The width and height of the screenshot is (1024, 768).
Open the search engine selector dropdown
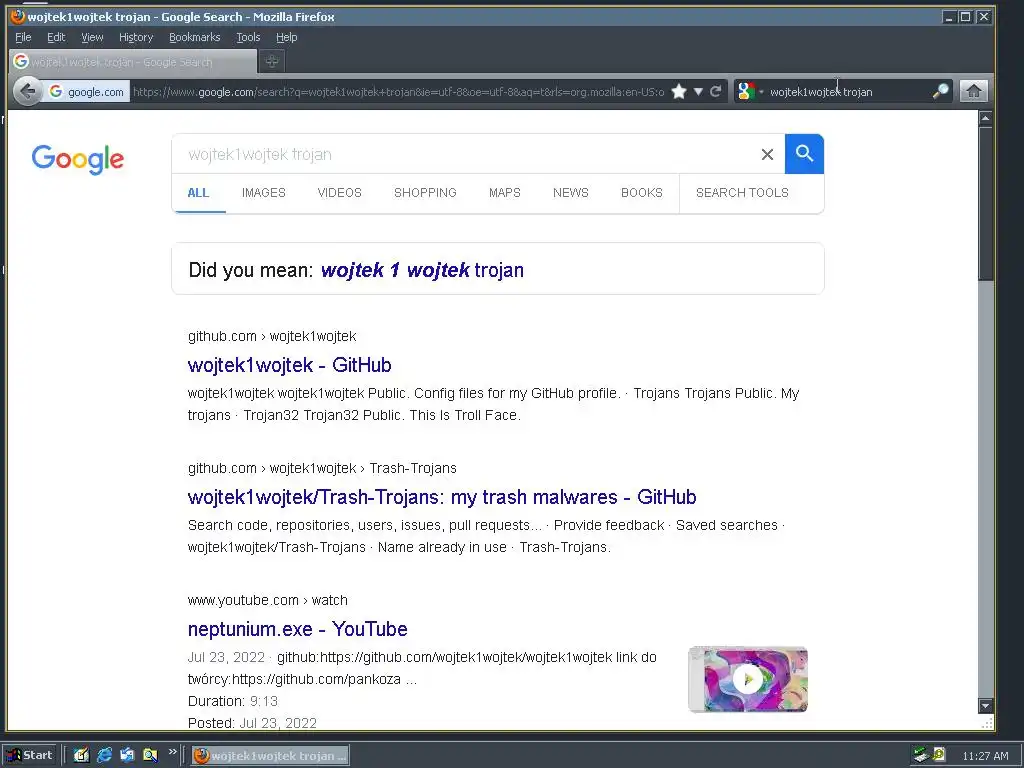750,91
